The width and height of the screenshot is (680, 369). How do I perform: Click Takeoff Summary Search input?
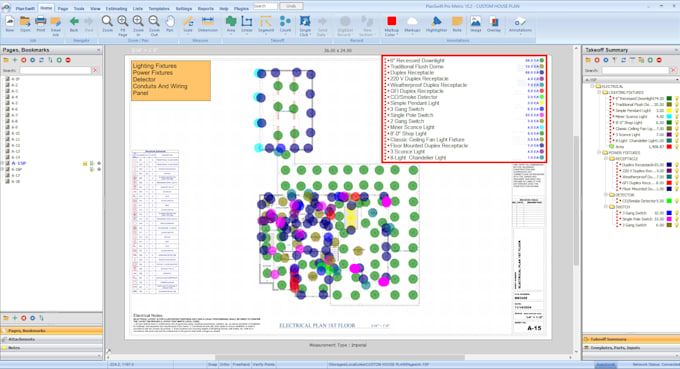click(635, 70)
